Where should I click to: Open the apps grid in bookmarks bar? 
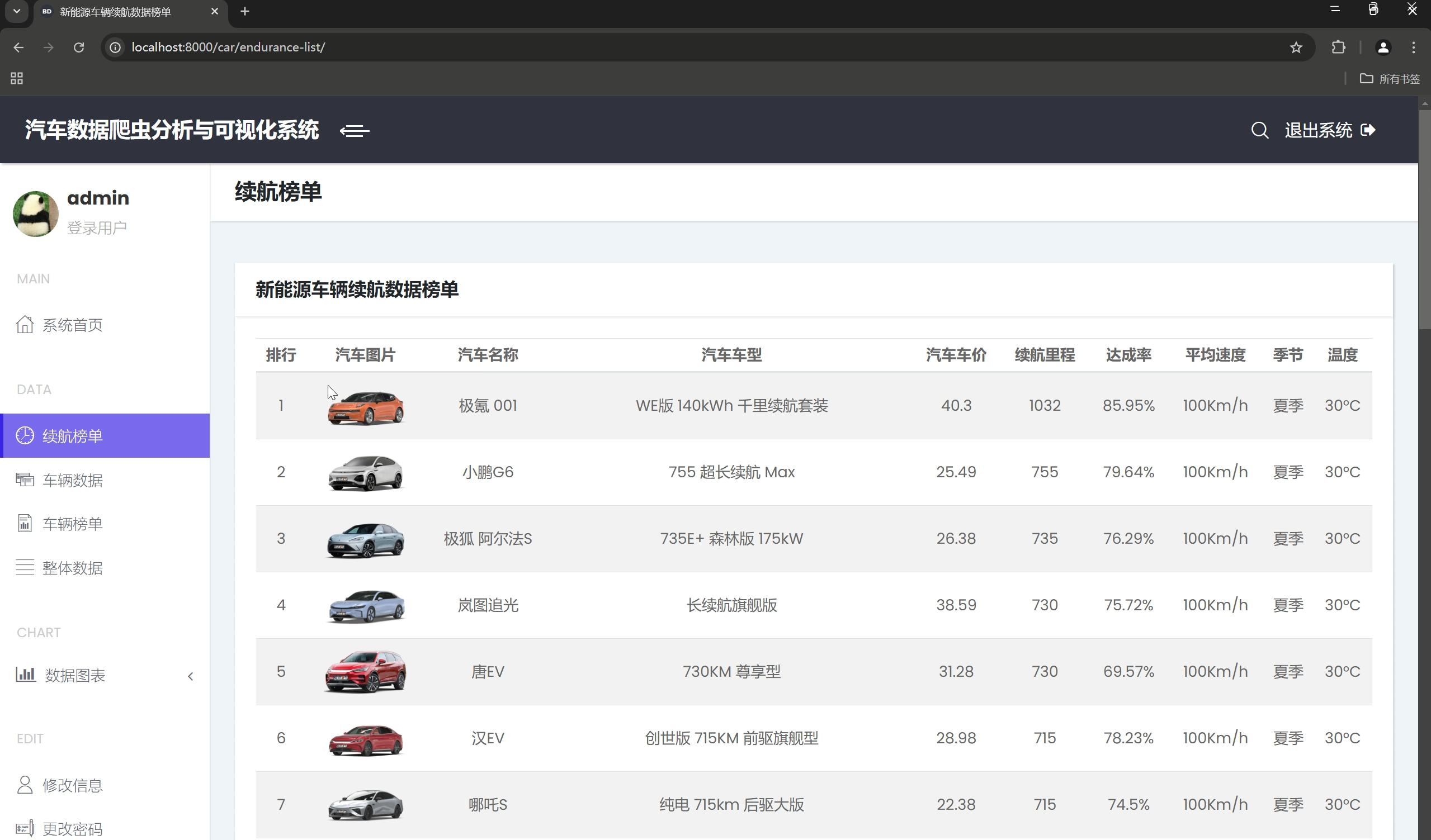click(x=16, y=78)
